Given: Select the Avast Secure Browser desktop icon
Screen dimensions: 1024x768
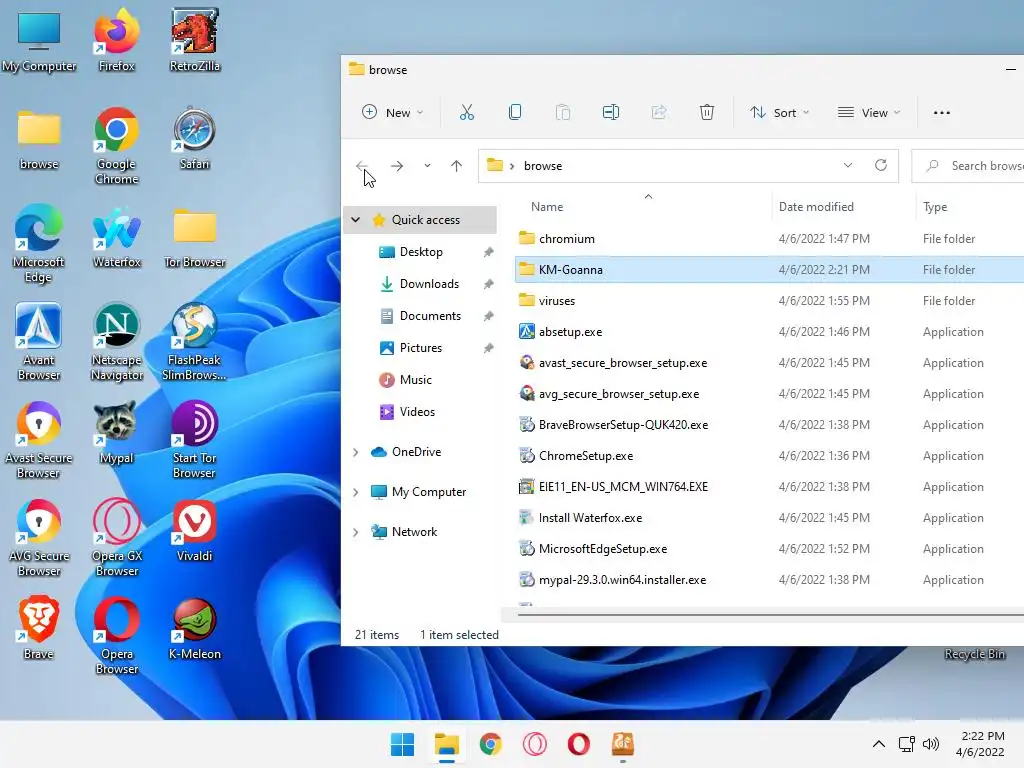Looking at the screenshot, I should point(39,440).
